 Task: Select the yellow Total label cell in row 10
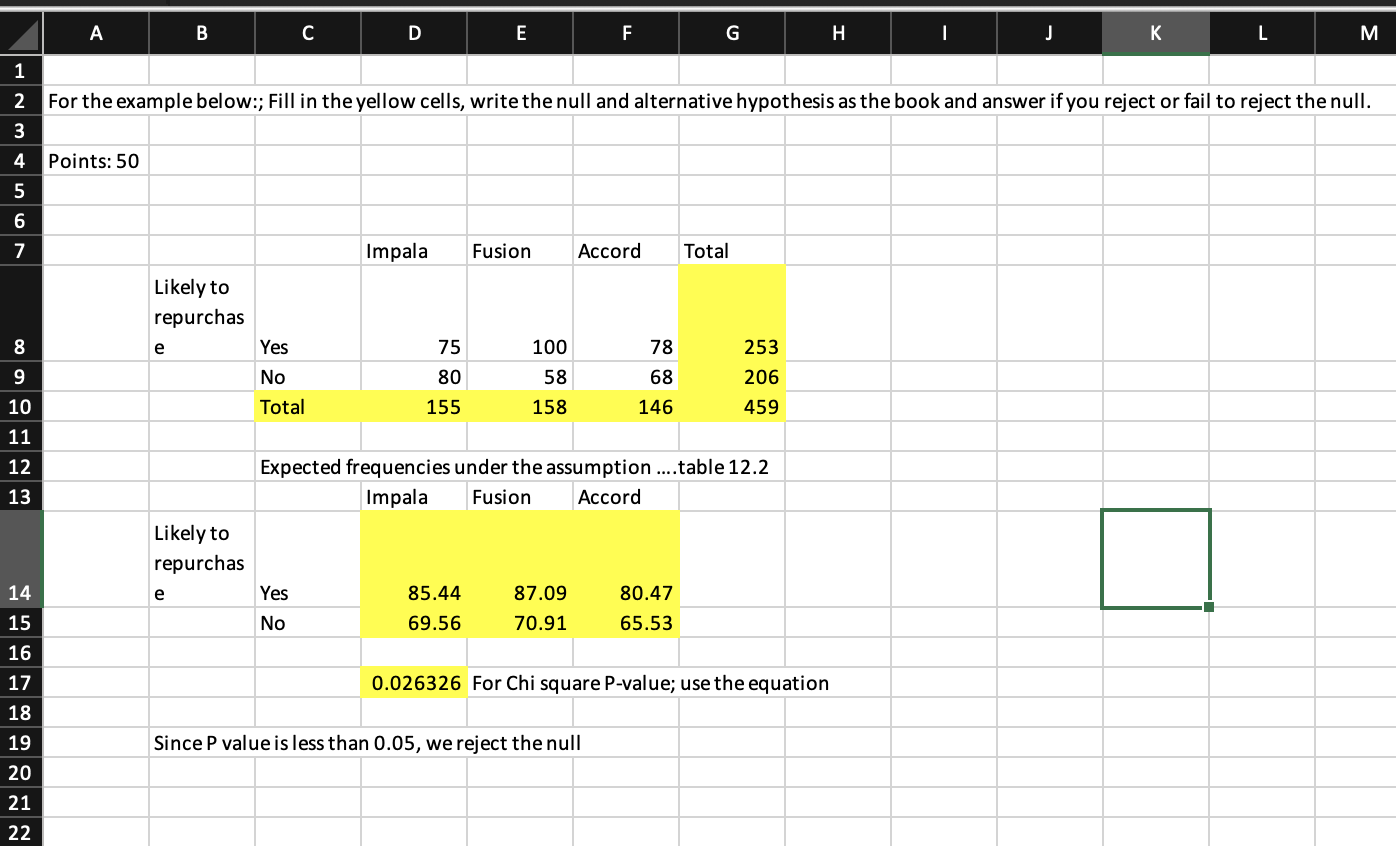tap(307, 407)
